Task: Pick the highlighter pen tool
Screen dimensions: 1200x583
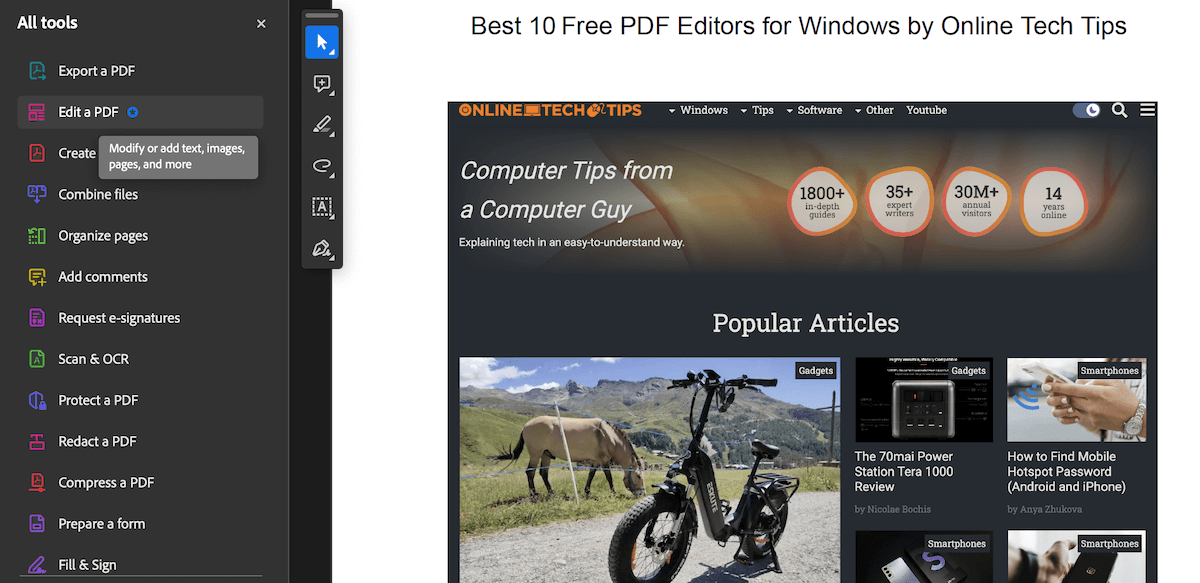Action: [322, 125]
